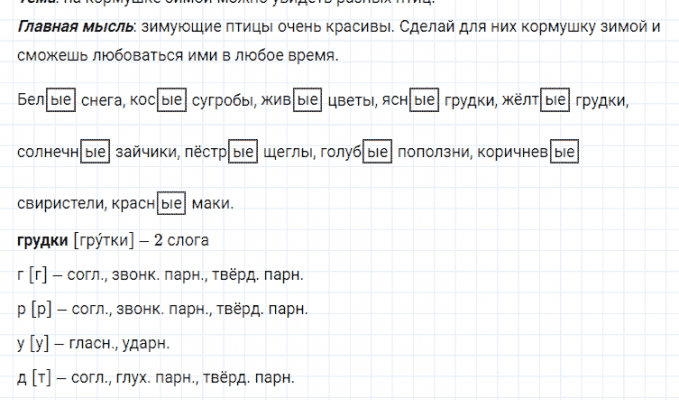Select the boxed ending in "красные"
The width and height of the screenshot is (679, 400).
tap(172, 204)
